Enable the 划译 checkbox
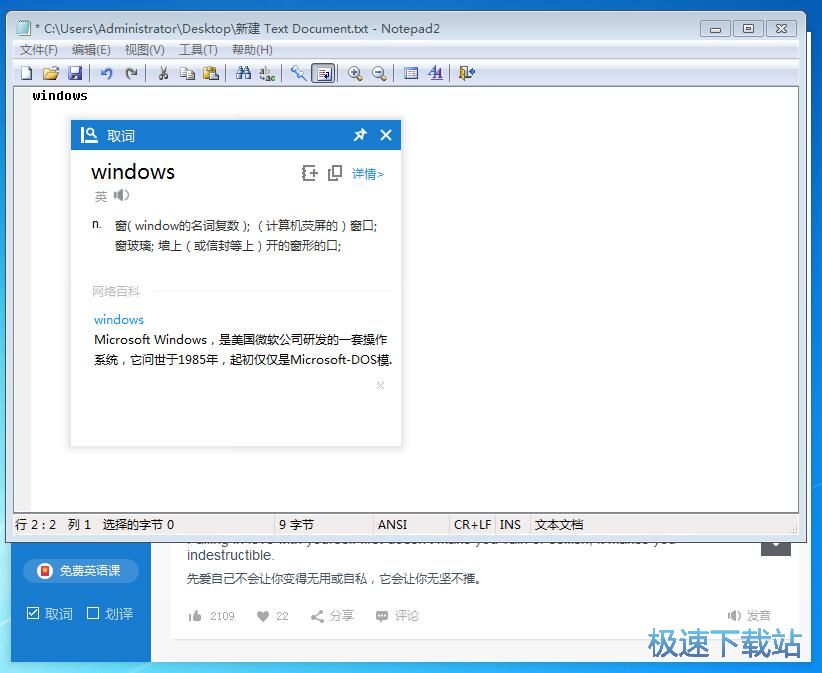Viewport: 822px width, 673px height. (93, 613)
